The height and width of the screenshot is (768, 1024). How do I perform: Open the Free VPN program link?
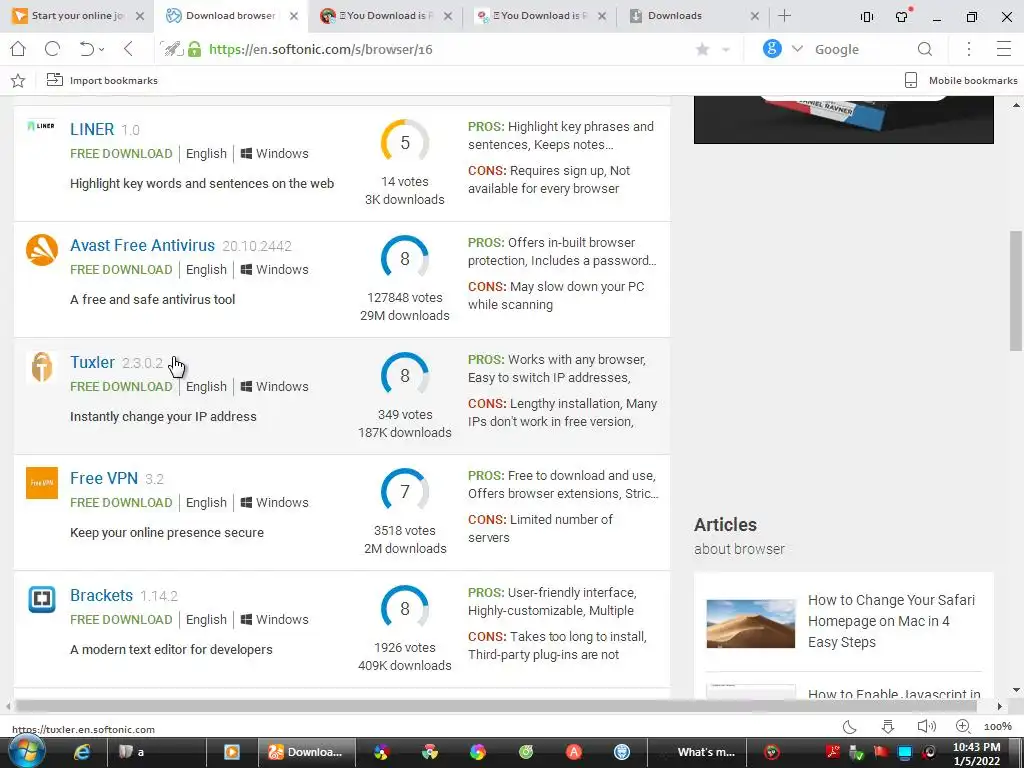104,479
